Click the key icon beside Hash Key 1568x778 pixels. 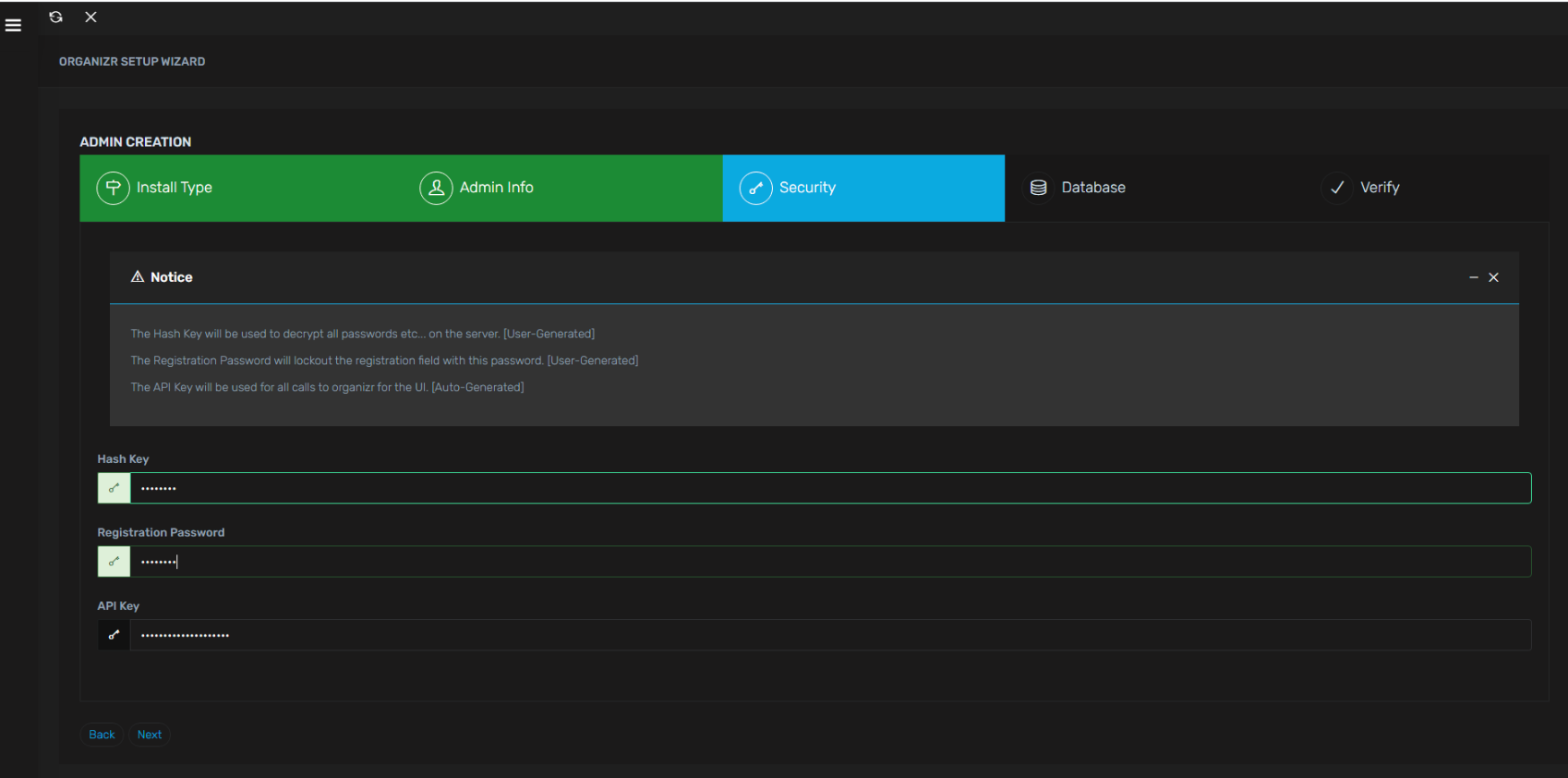[114, 488]
